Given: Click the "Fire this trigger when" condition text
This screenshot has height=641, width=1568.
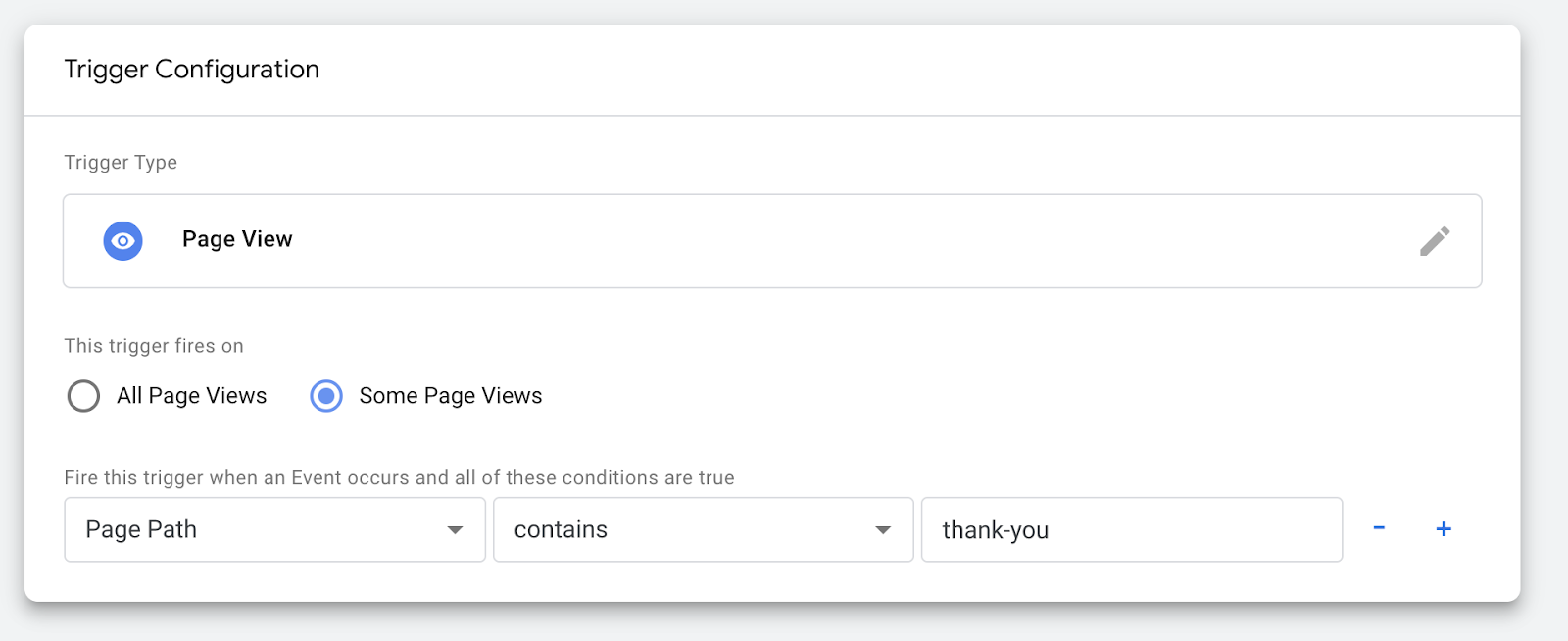Looking at the screenshot, I should point(399,478).
